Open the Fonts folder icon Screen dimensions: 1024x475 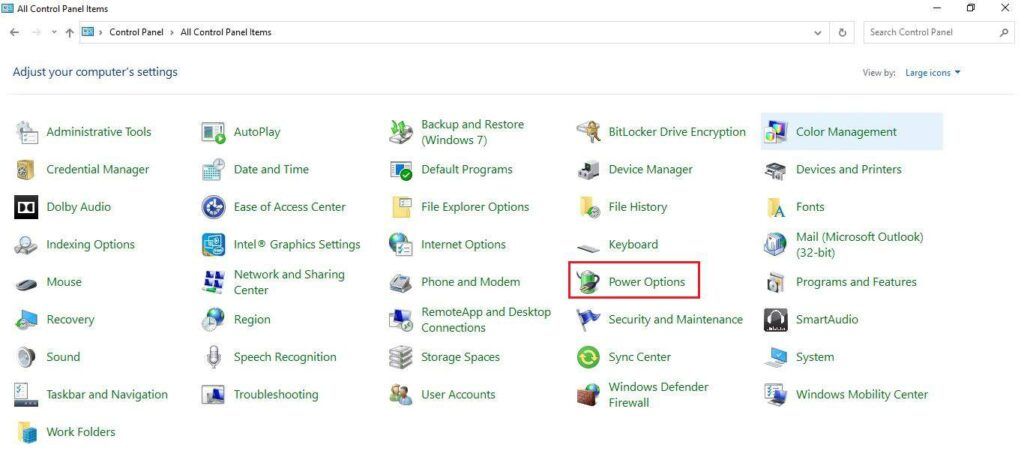(x=775, y=207)
